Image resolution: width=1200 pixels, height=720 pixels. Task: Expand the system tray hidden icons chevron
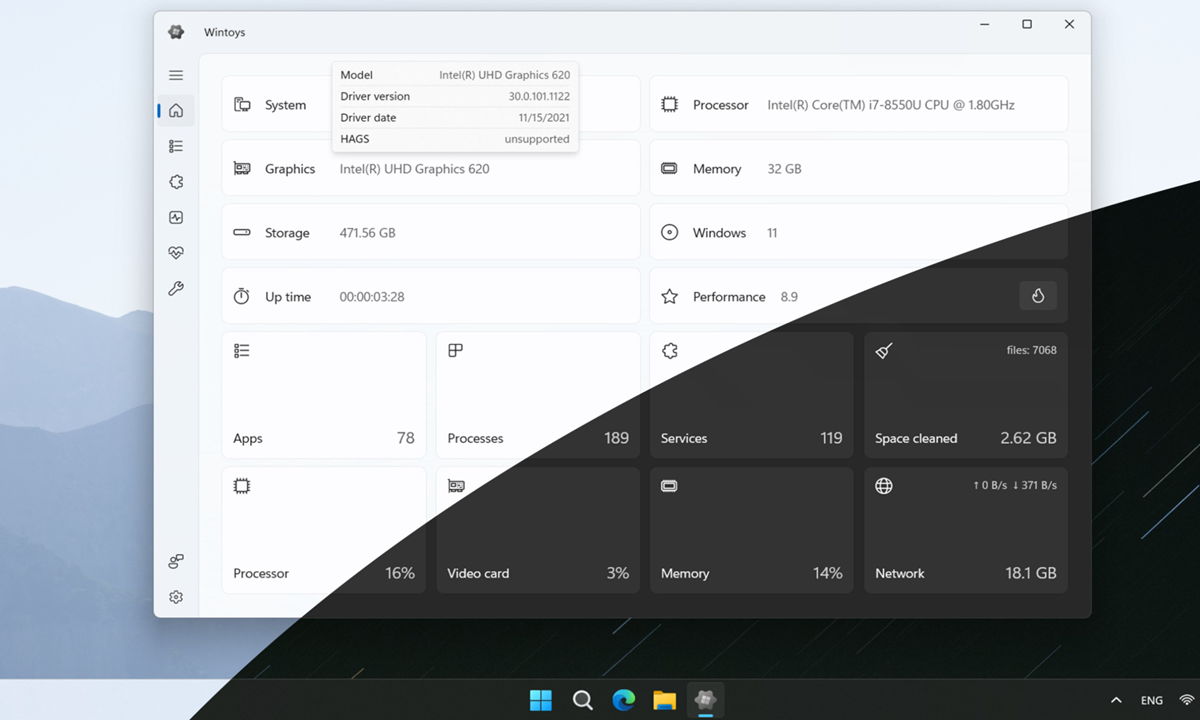1117,701
